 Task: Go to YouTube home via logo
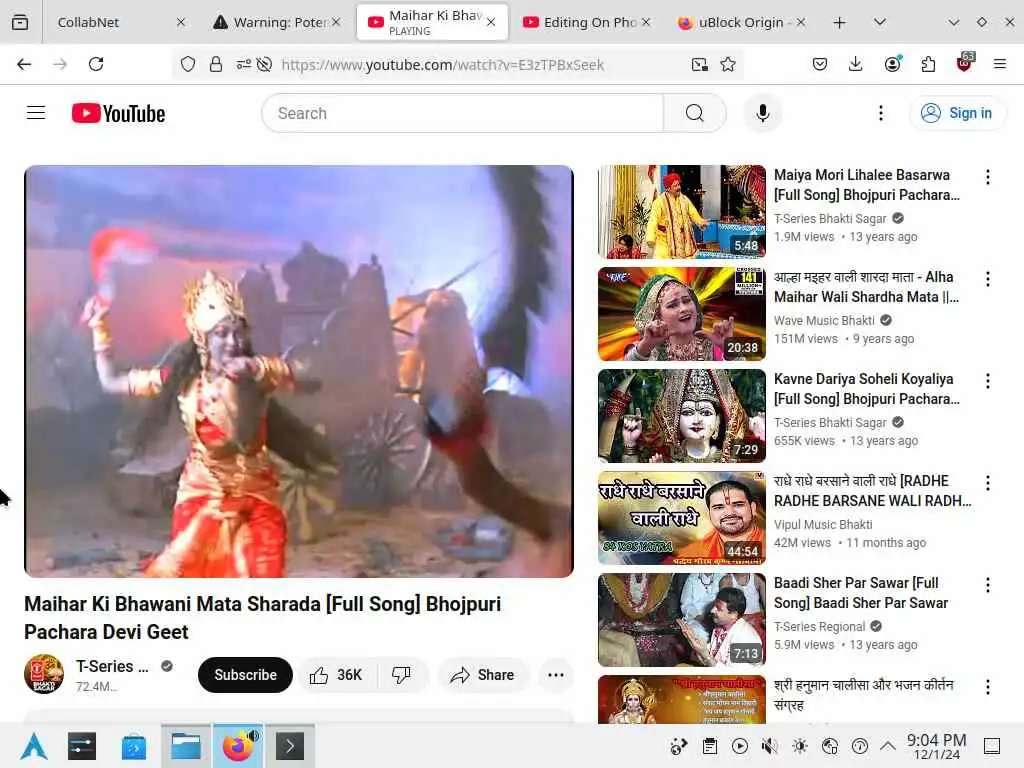click(118, 113)
